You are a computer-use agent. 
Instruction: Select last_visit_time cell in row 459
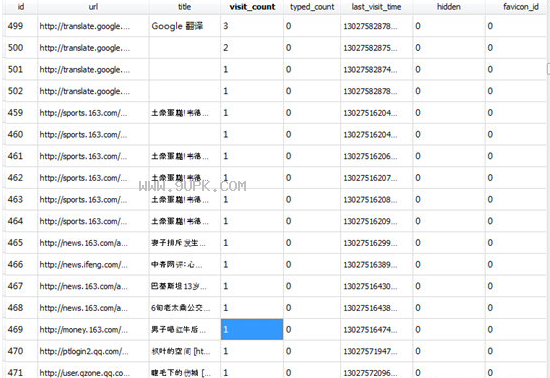coord(376,113)
